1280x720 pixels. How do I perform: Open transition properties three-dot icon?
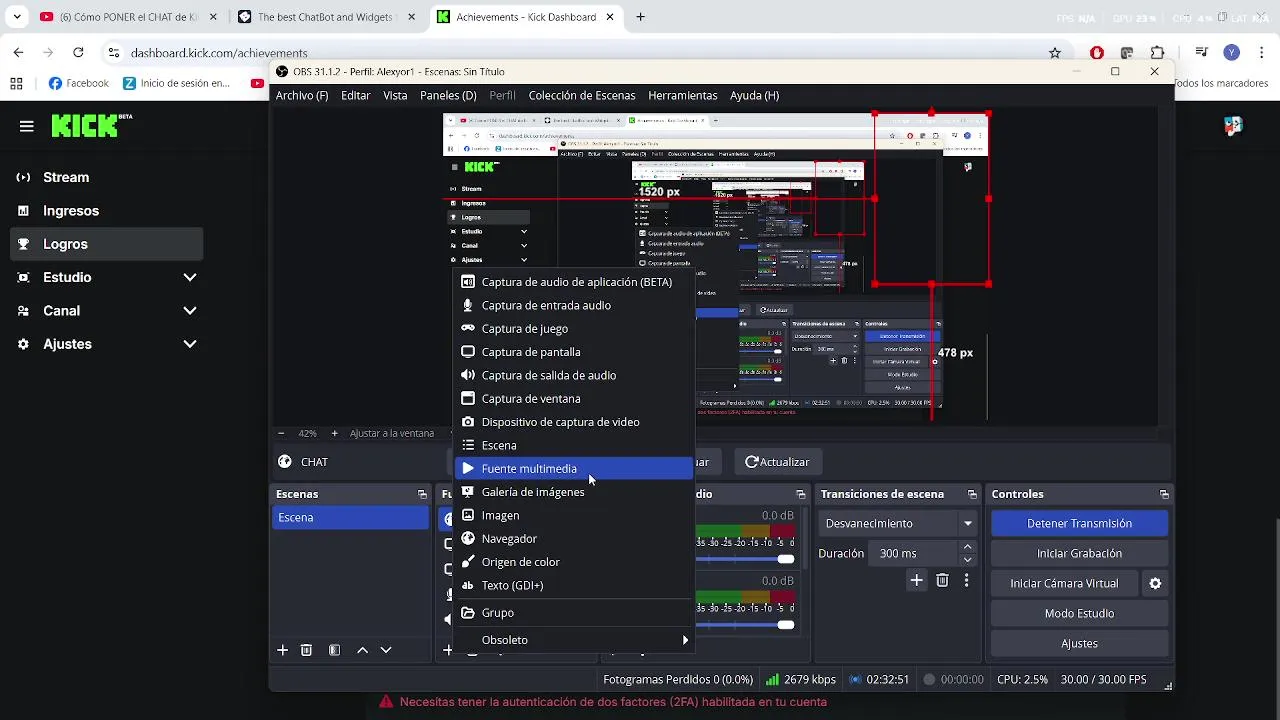(x=966, y=580)
